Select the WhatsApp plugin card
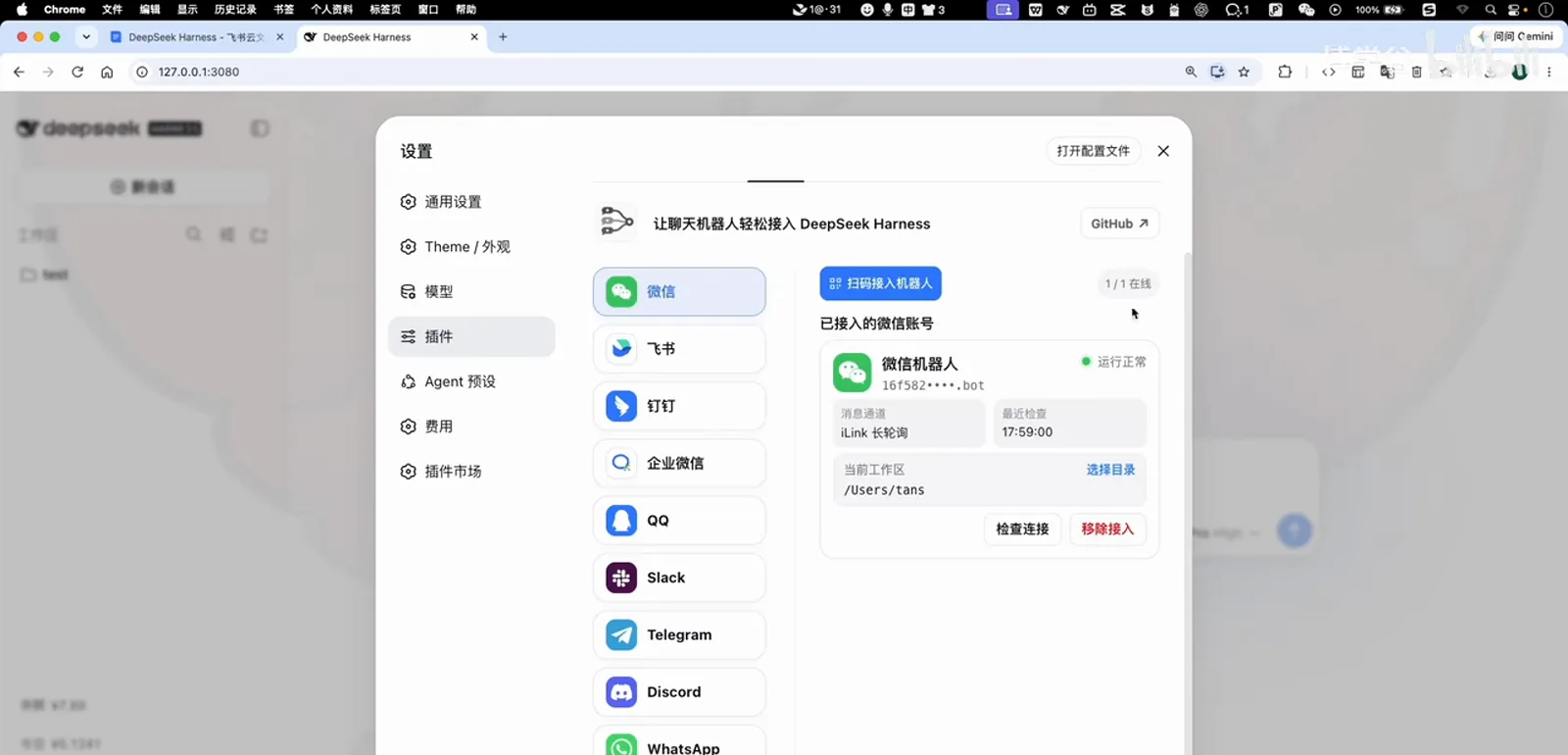Screen dimensions: 1568x755 click(679, 742)
